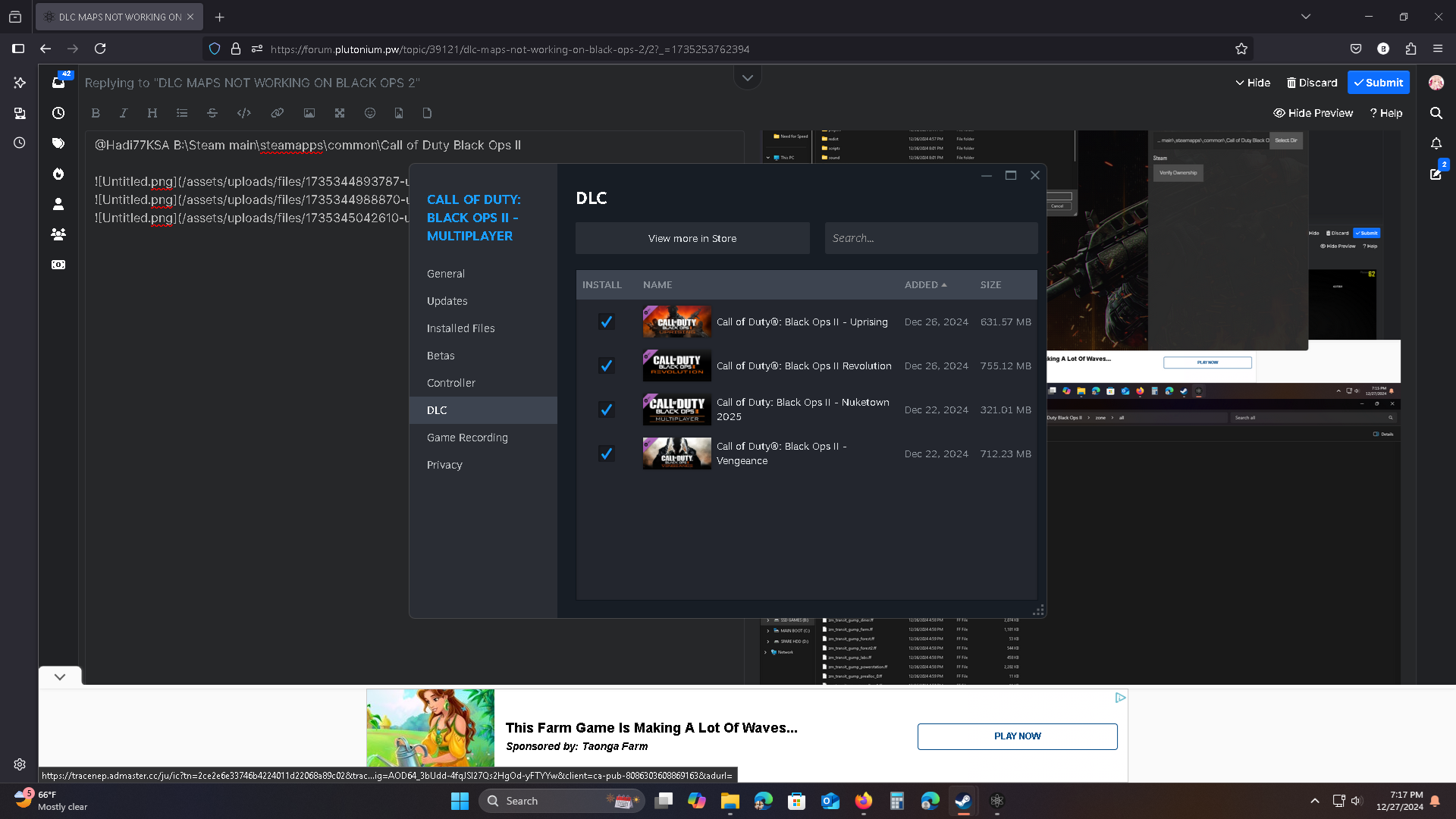Viewport: 1456px width, 819px height.
Task: Open File Explorer from taskbar
Action: pos(730,801)
